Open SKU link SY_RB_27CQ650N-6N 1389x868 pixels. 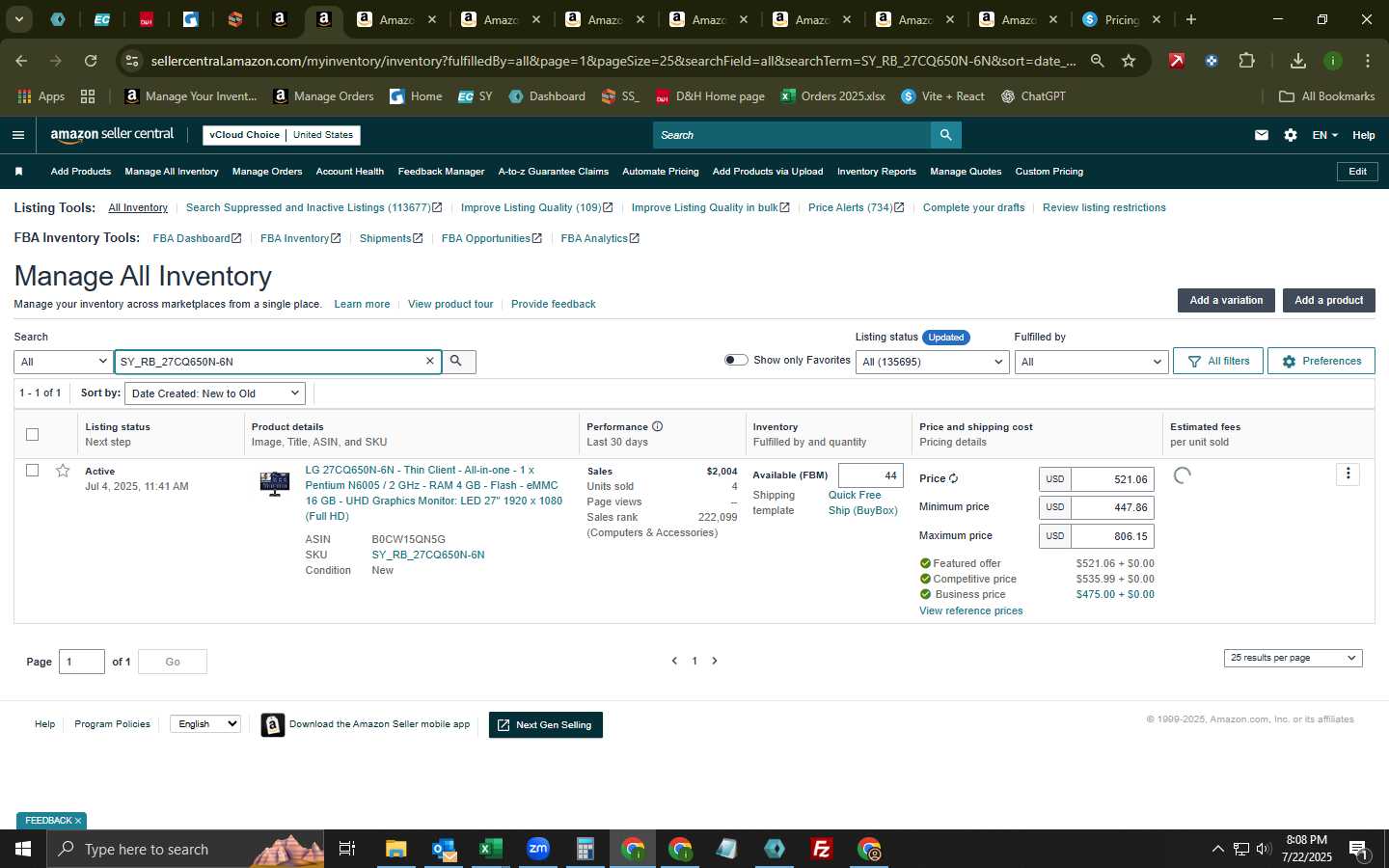coord(428,555)
